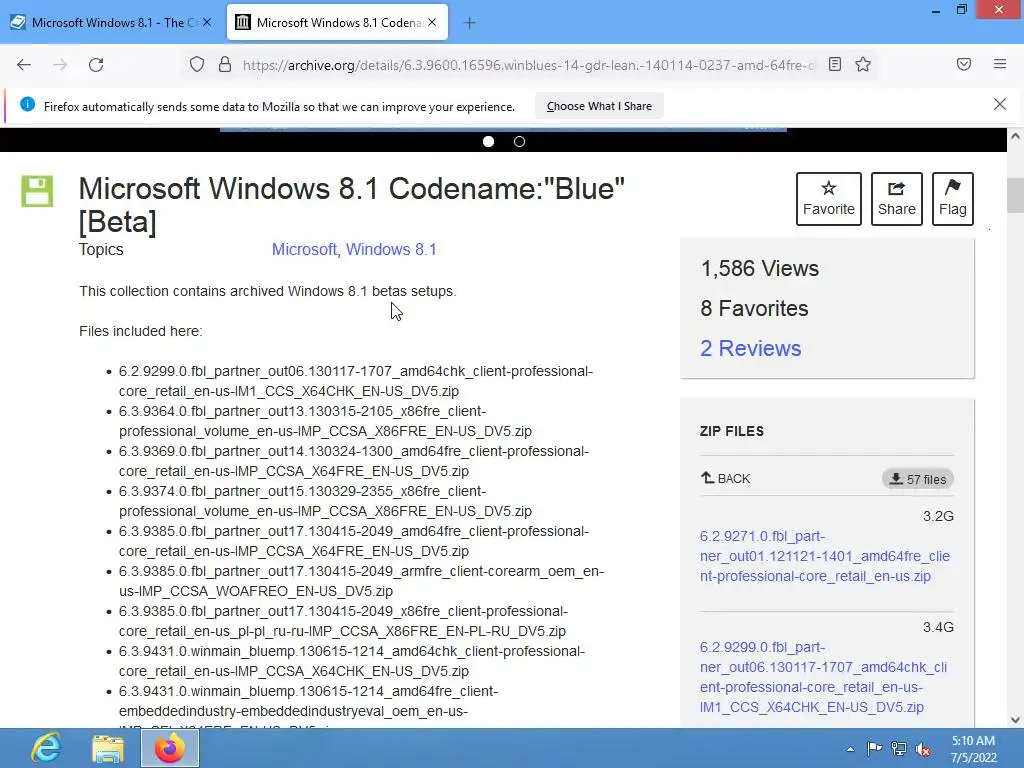1024x768 pixels.
Task: Open the Firefox hamburger menu
Action: [x=1000, y=64]
